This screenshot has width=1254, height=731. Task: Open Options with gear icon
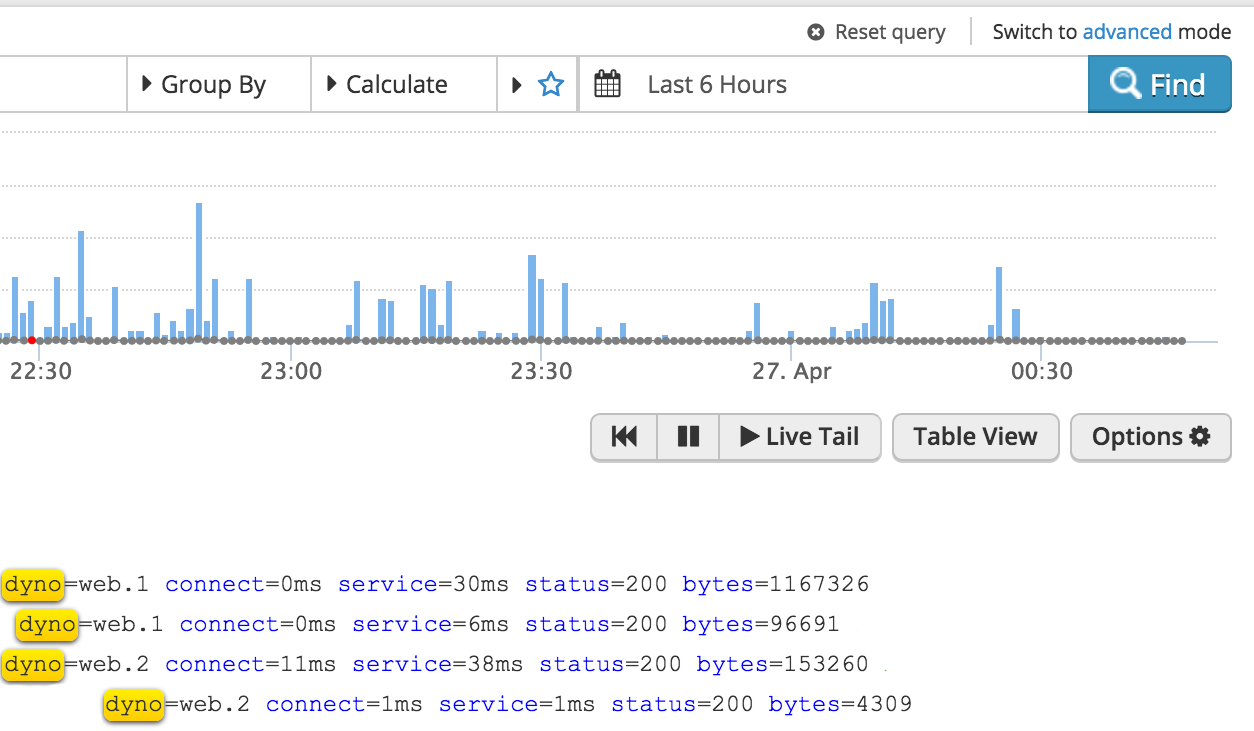coord(1150,437)
